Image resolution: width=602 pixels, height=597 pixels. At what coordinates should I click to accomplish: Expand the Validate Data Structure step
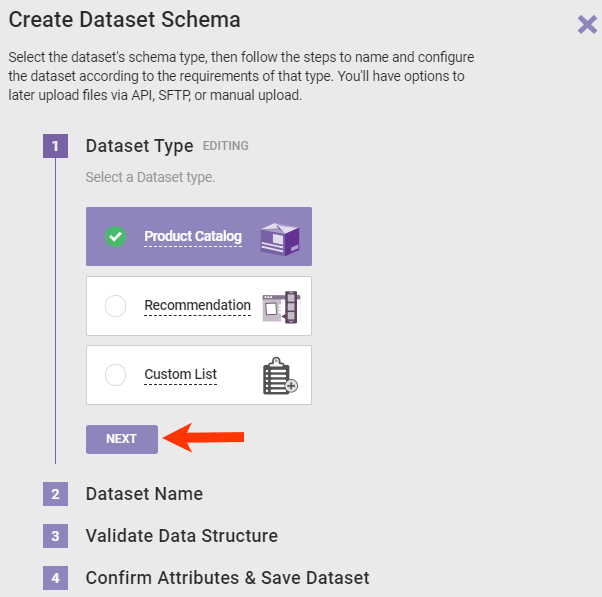pyautogui.click(x=181, y=536)
